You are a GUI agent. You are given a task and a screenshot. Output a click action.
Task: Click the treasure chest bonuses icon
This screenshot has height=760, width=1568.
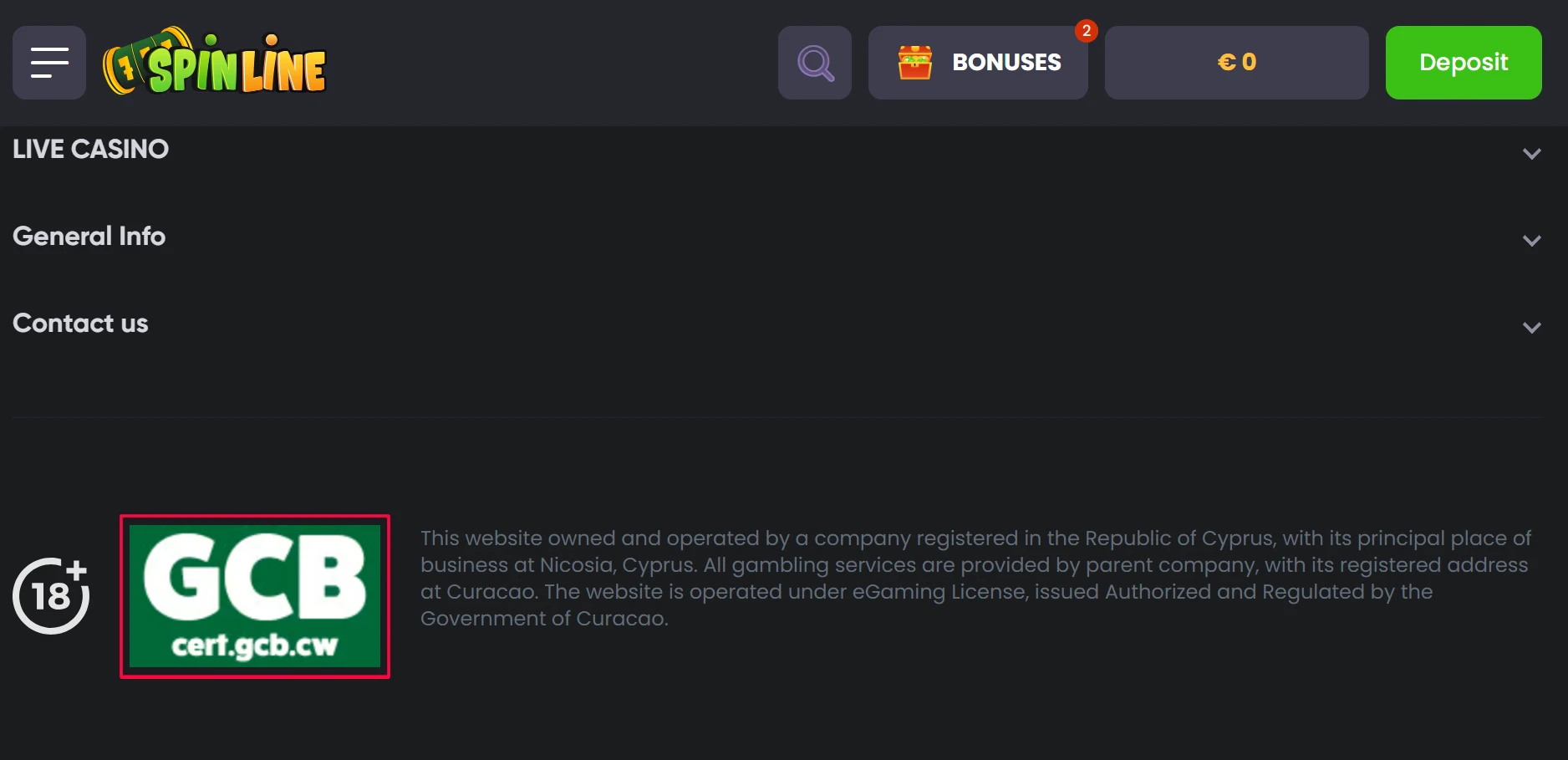[915, 63]
